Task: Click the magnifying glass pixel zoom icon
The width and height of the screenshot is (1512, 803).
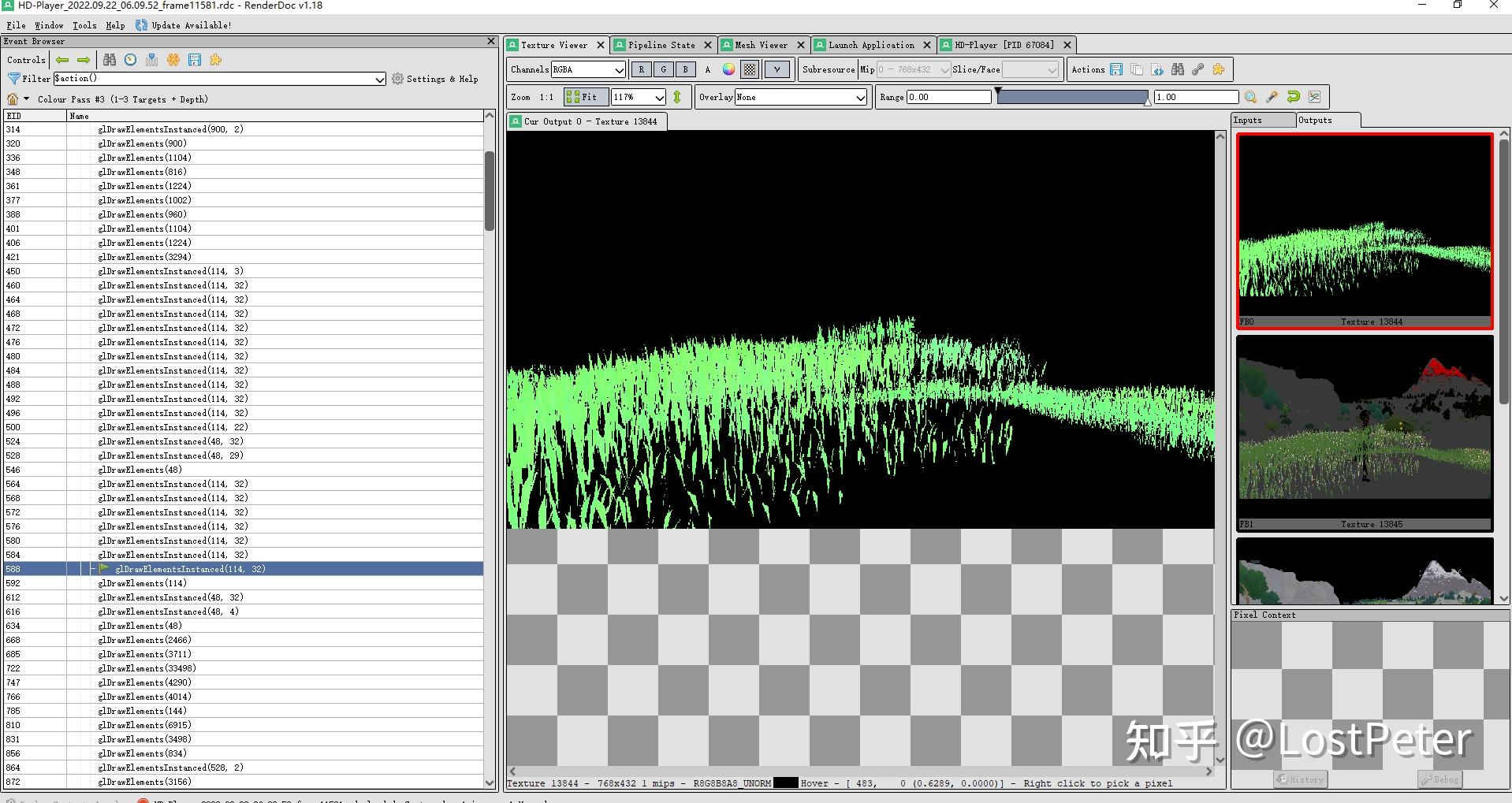Action: 1250,97
